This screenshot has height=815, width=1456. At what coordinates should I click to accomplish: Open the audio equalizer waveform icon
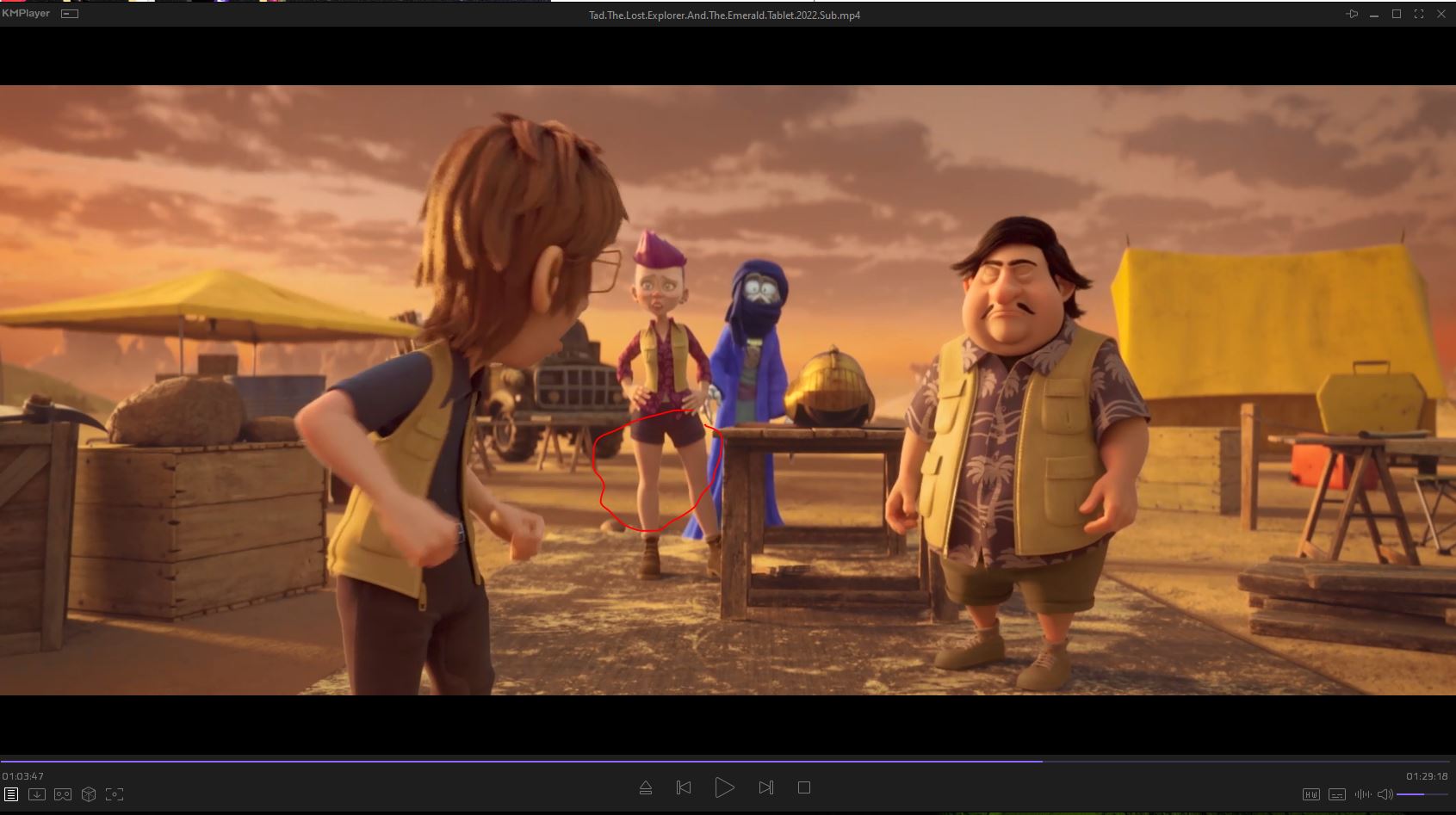(x=1362, y=794)
